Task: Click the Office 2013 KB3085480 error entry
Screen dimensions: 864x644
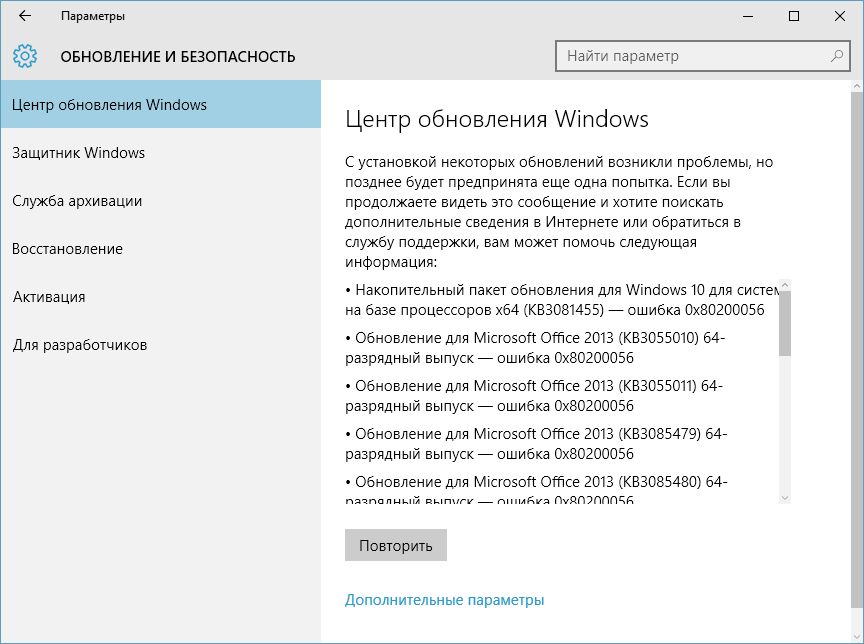Action: pos(536,489)
